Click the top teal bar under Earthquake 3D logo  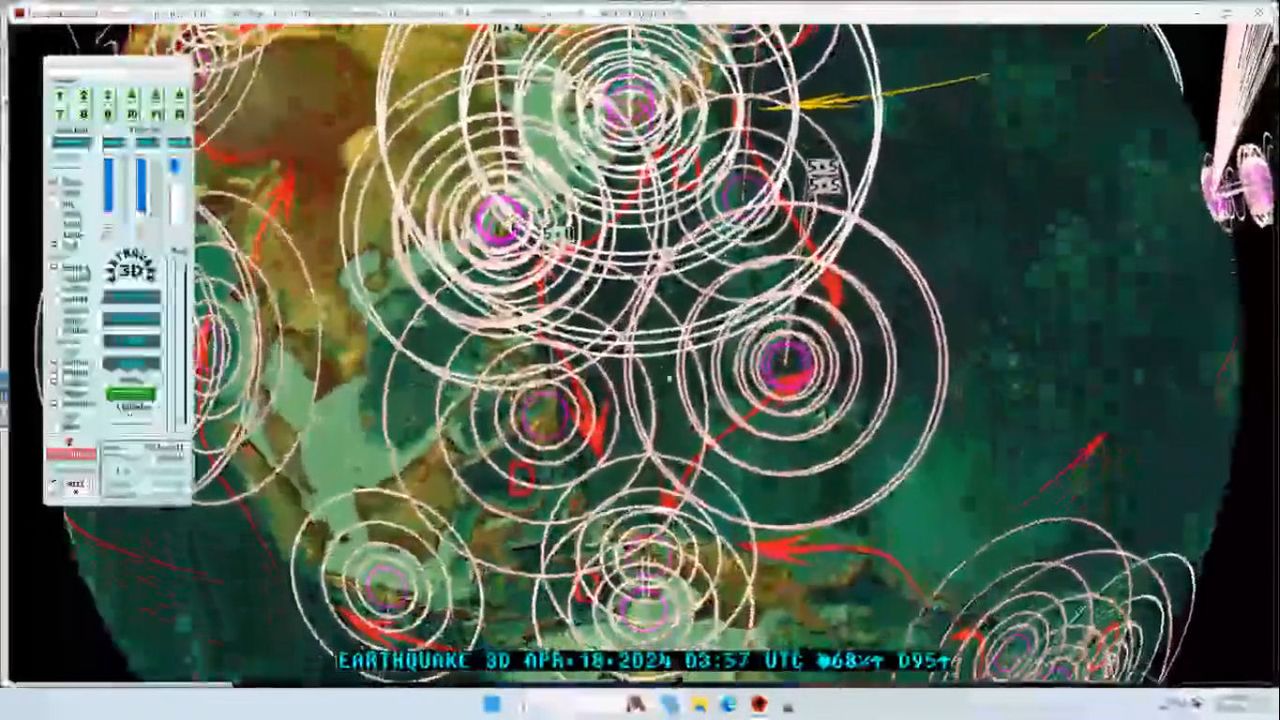coord(131,297)
